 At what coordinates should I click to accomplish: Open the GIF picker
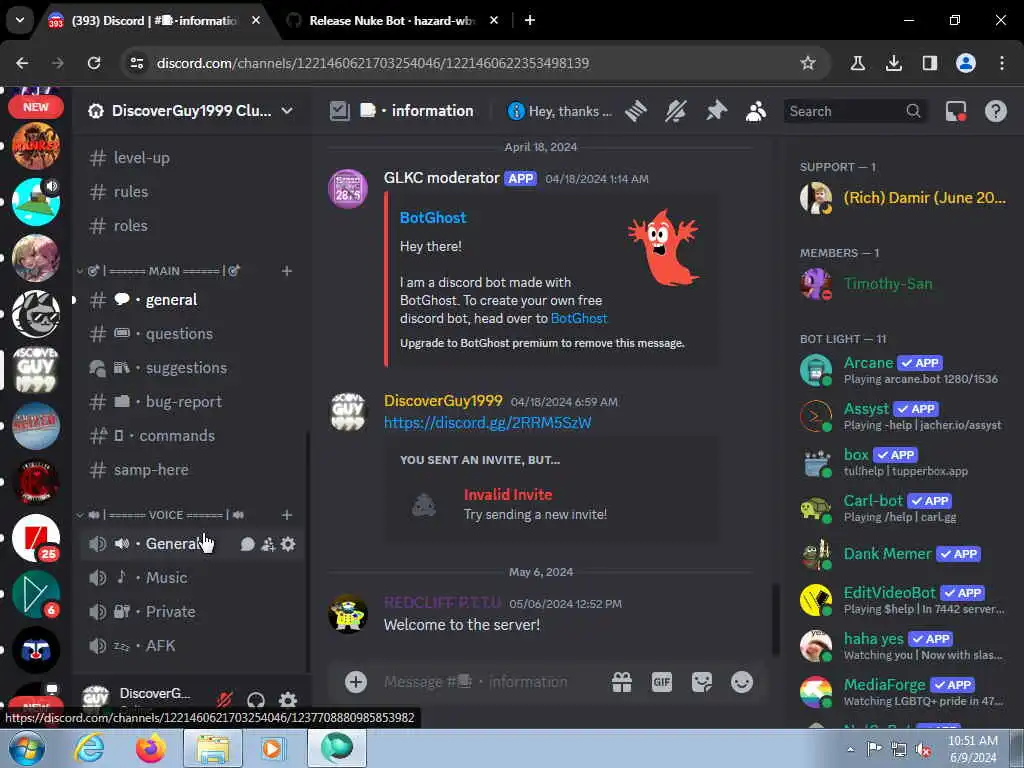click(662, 682)
